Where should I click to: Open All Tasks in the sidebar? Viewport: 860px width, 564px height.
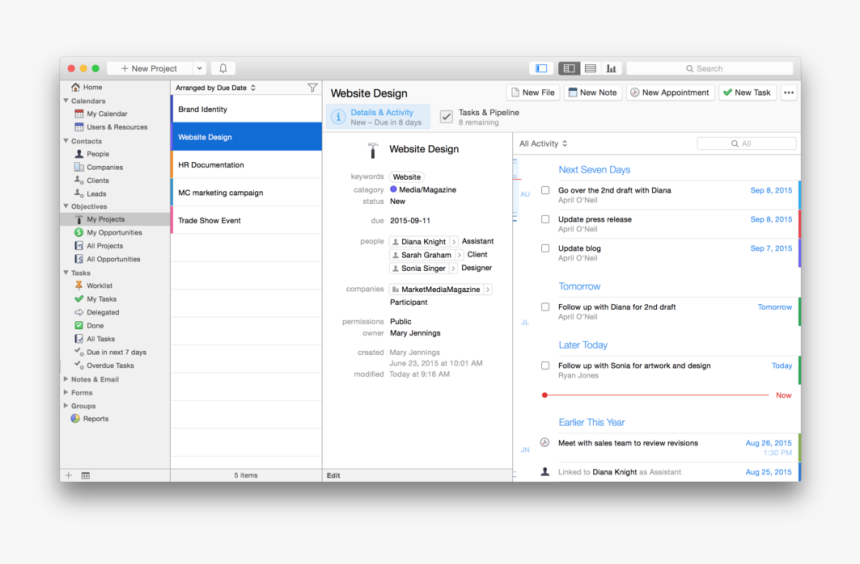(x=95, y=339)
